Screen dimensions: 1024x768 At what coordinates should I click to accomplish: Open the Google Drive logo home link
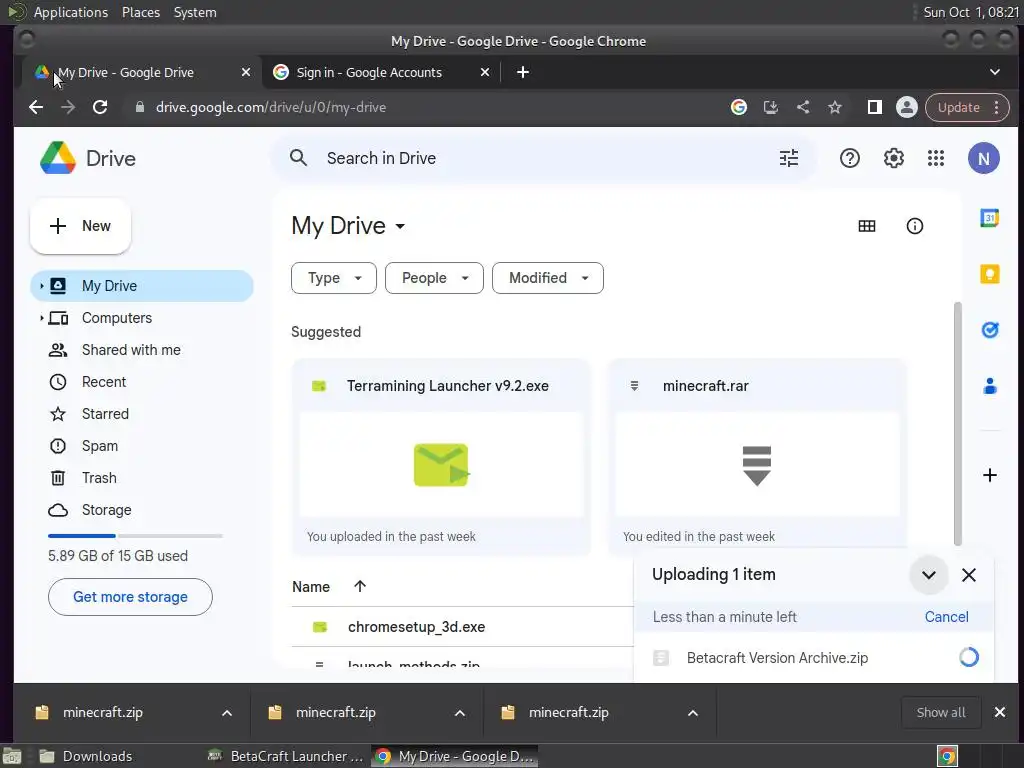point(88,158)
